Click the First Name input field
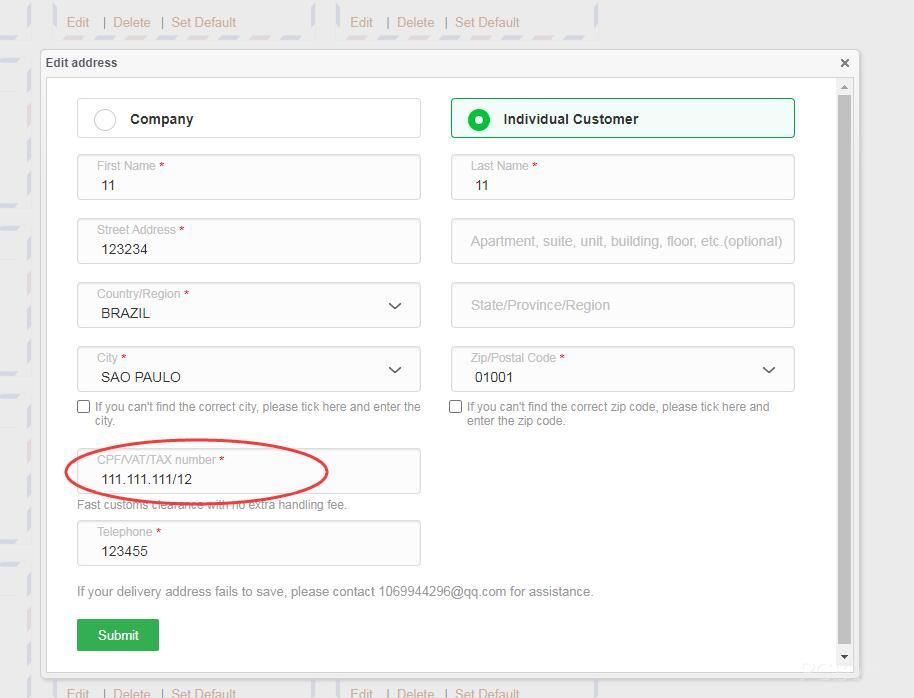 coord(248,185)
